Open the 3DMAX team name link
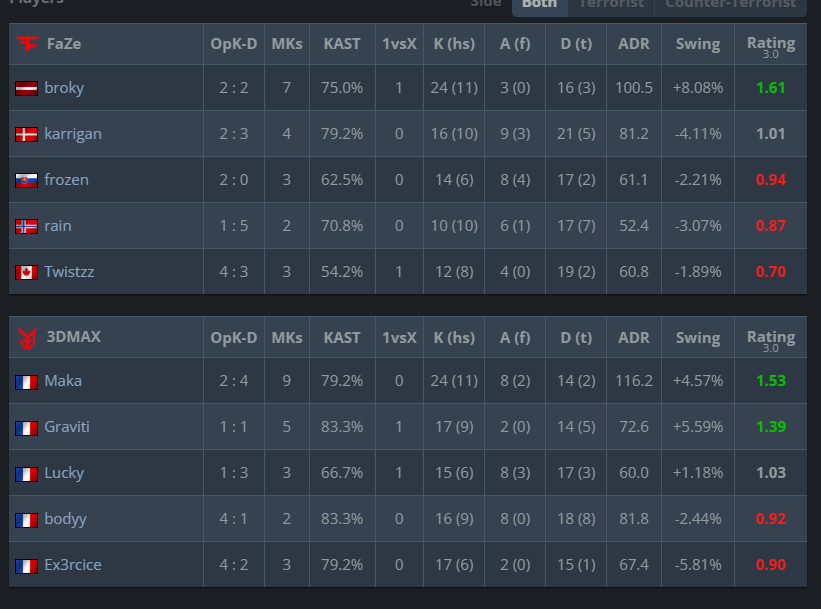821x609 pixels. click(x=74, y=337)
